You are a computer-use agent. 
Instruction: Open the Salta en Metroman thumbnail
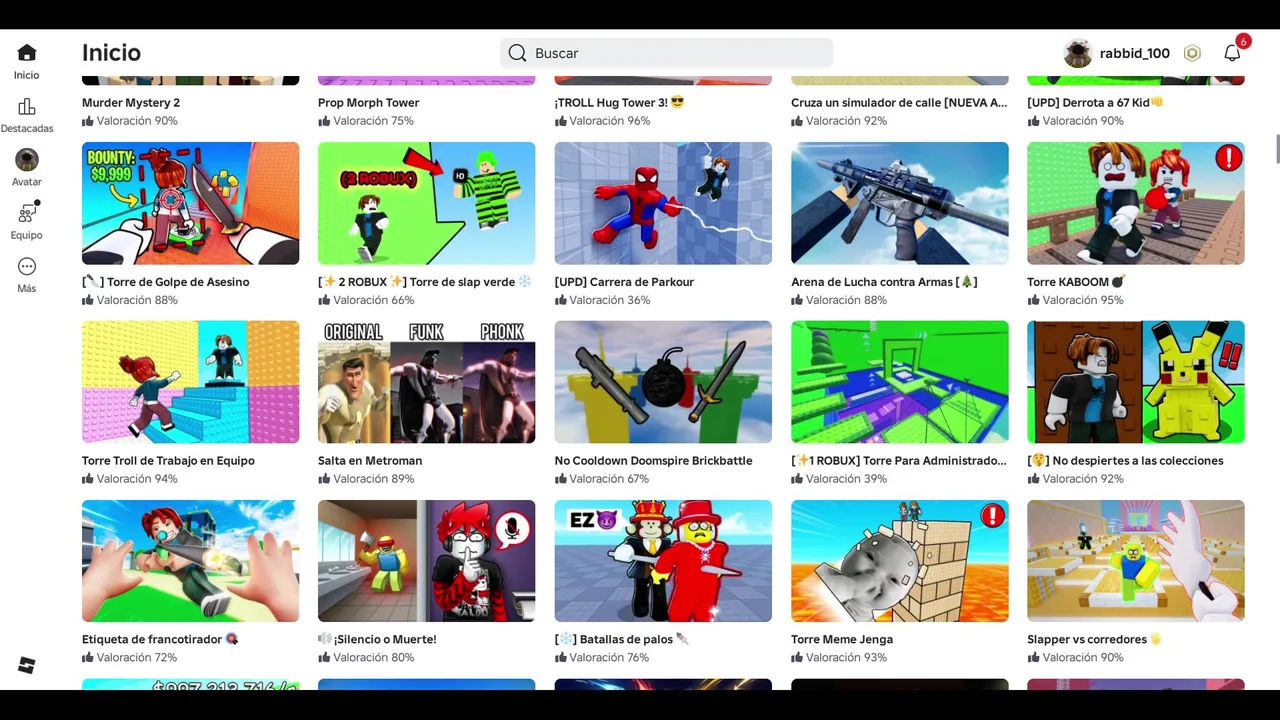coord(426,382)
